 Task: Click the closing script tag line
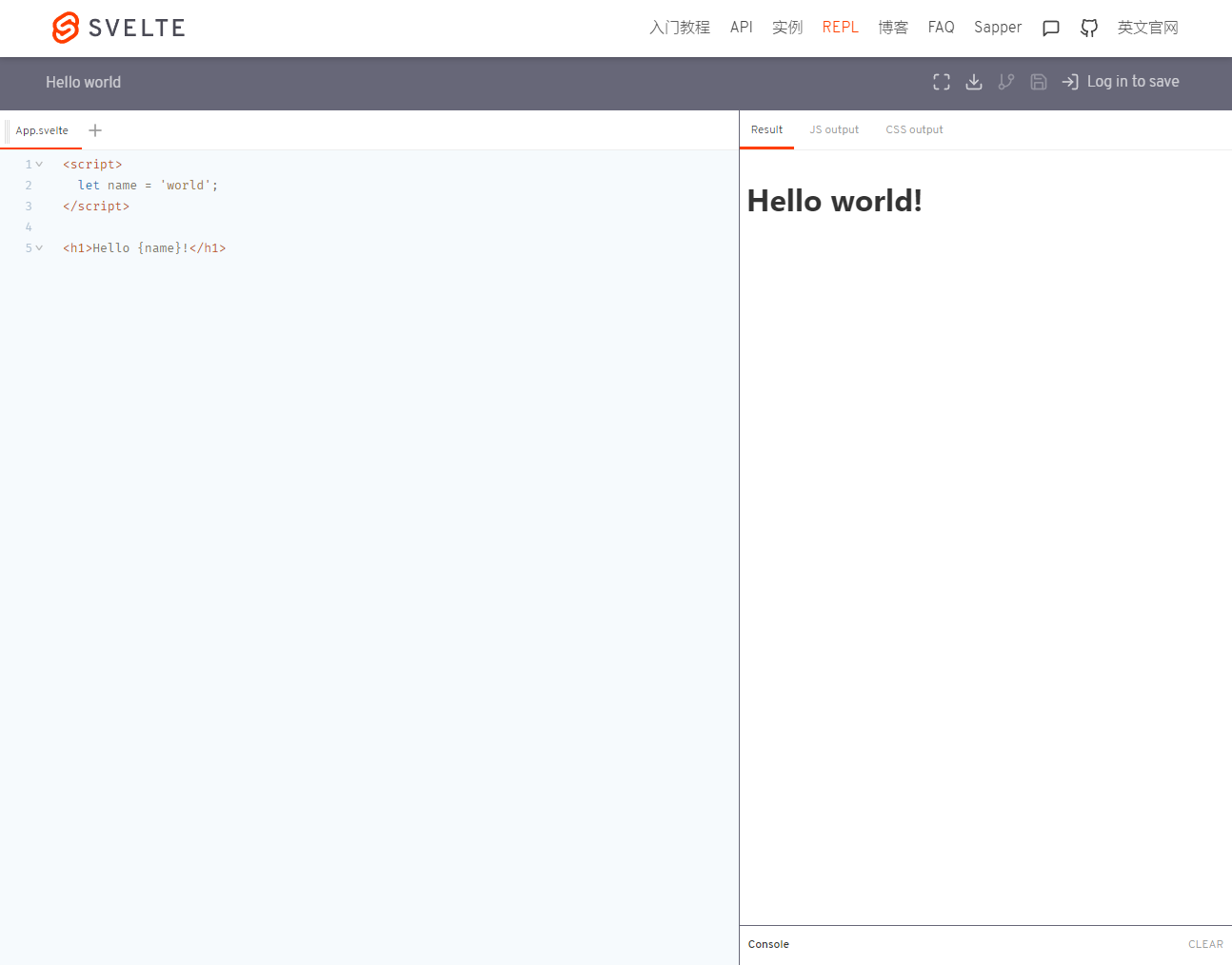(x=96, y=207)
